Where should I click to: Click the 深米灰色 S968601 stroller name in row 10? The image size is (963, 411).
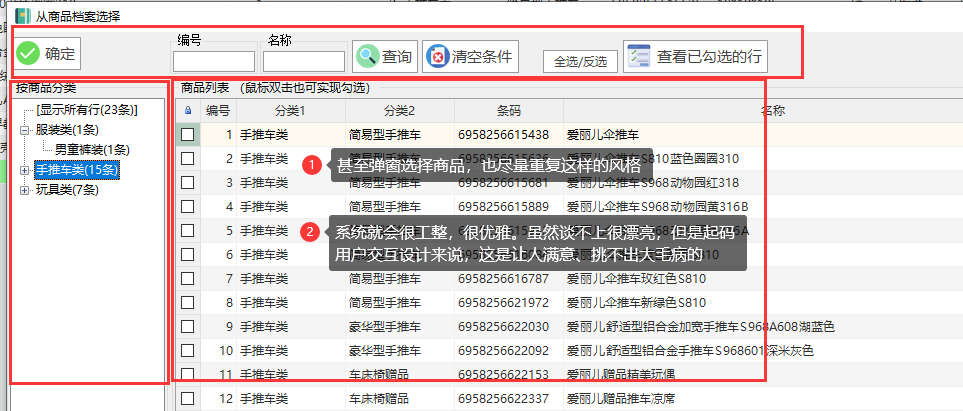coord(690,350)
